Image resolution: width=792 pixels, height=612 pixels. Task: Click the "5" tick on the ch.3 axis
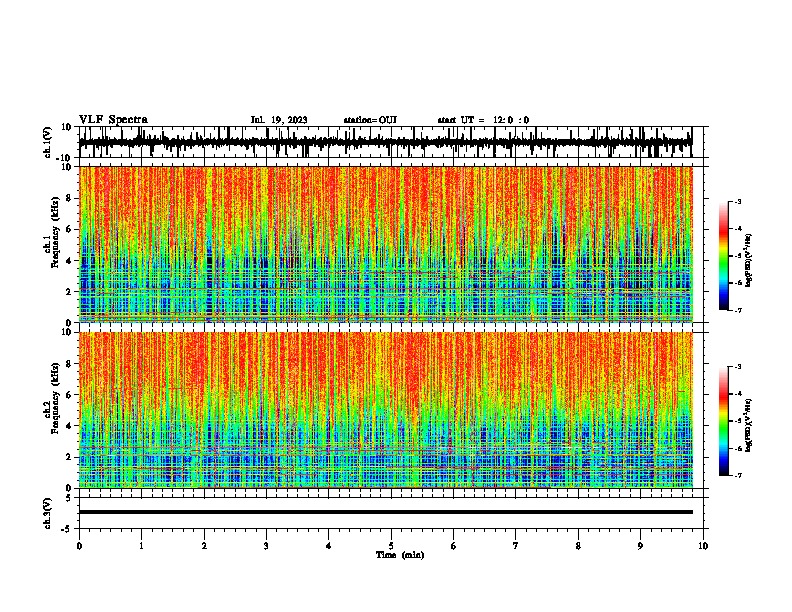(x=69, y=498)
